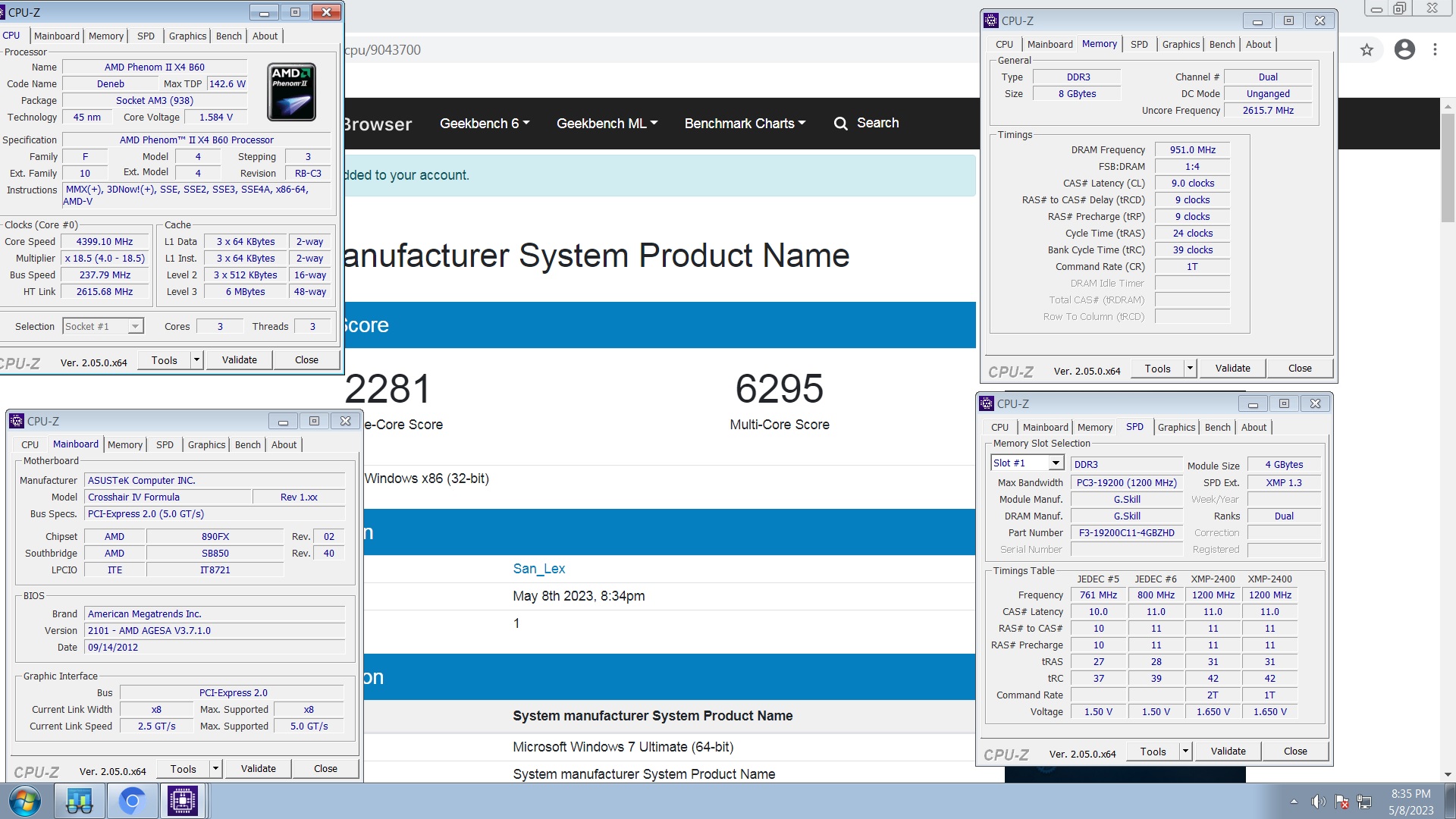Click Close button in Mainboard CPU-Z window

point(325,769)
